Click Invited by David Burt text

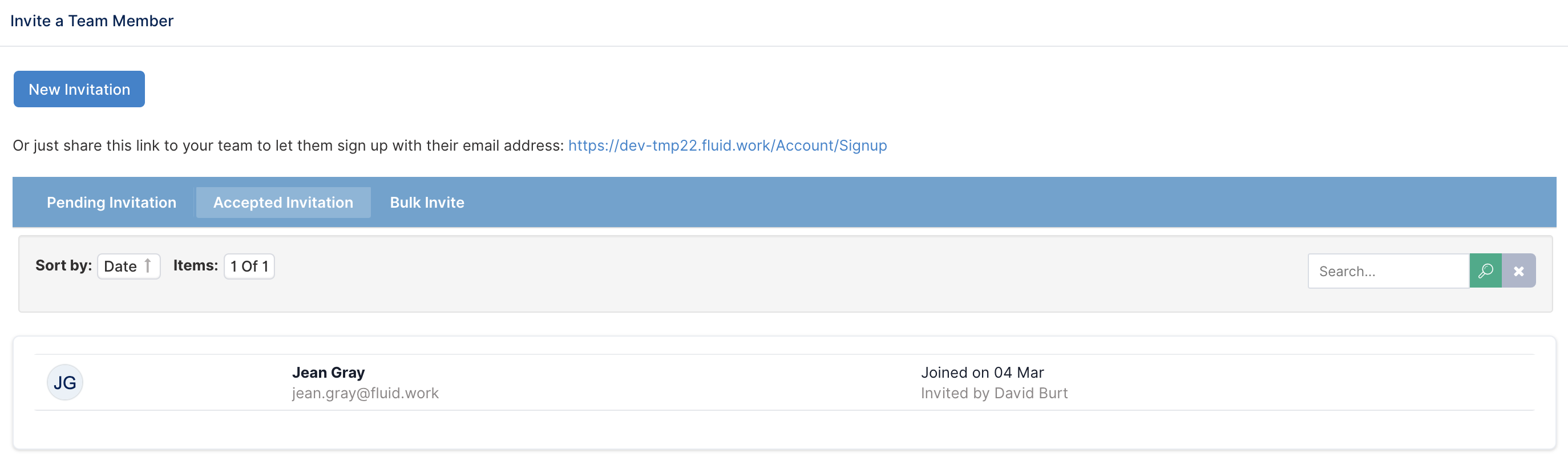994,393
